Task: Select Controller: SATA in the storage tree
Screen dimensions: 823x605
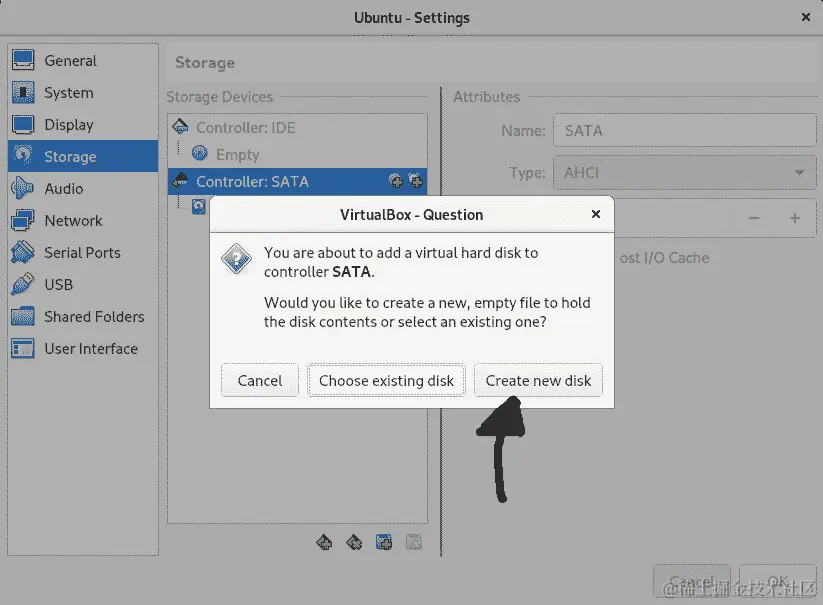Action: [x=298, y=182]
